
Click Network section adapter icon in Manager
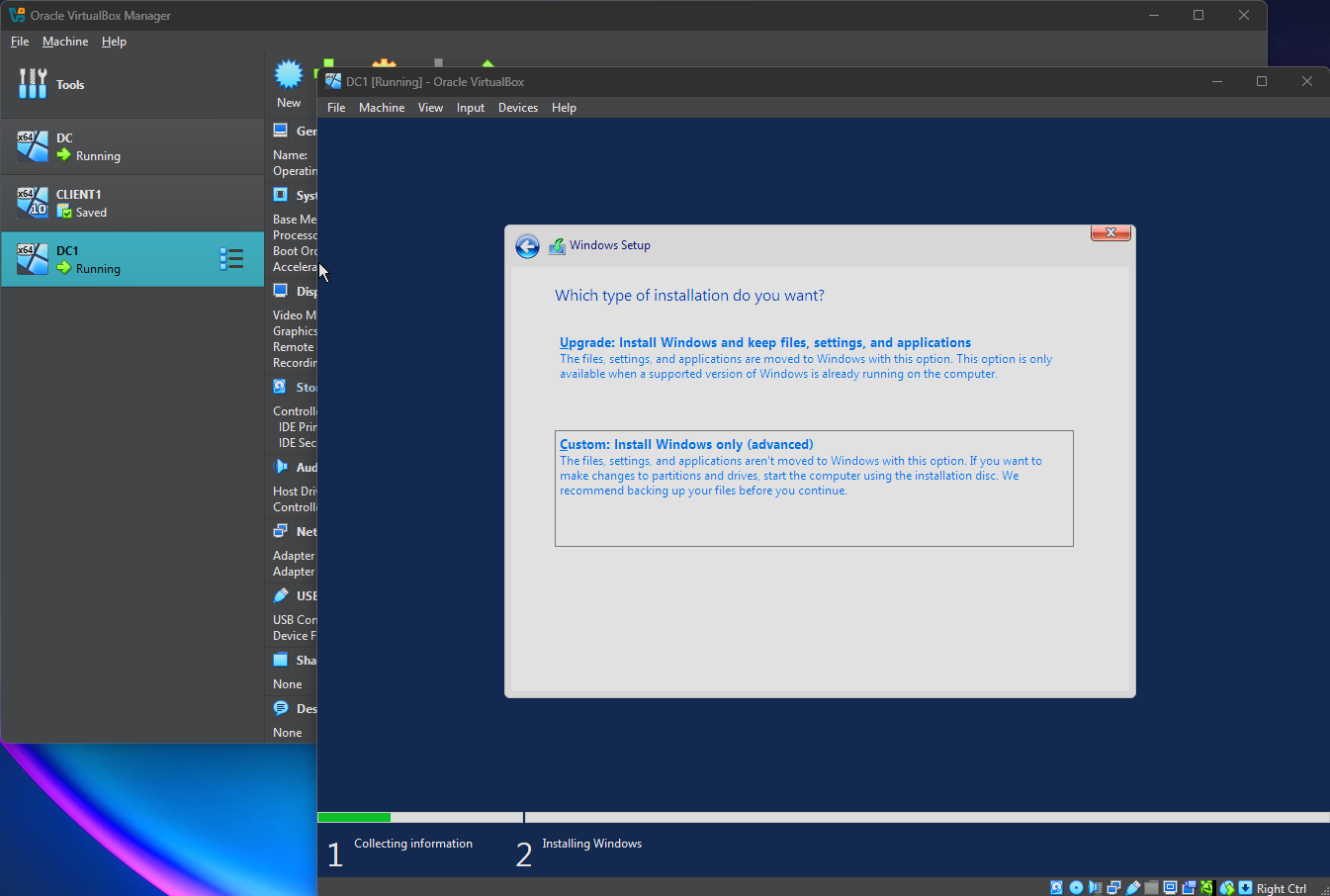click(x=280, y=531)
